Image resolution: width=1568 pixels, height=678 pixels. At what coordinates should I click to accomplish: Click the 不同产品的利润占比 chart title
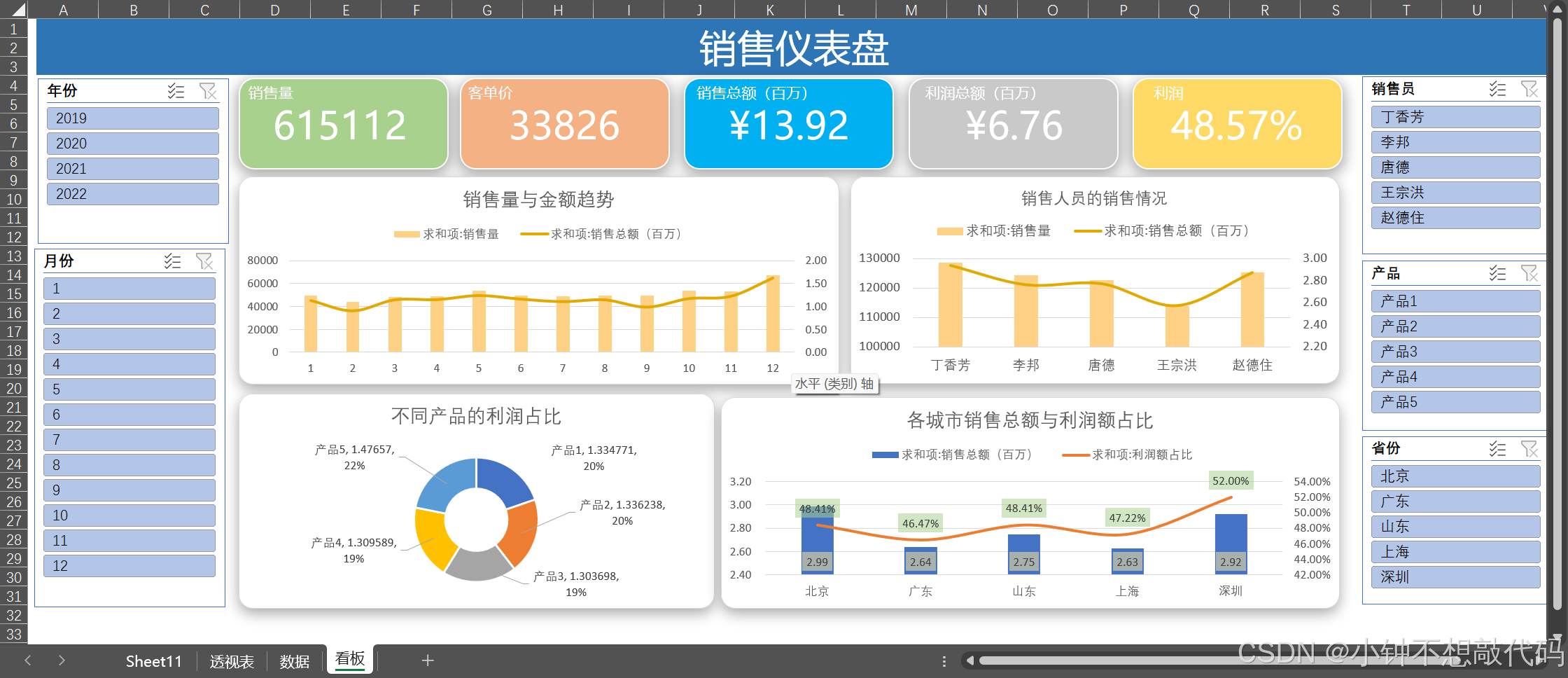click(x=476, y=417)
